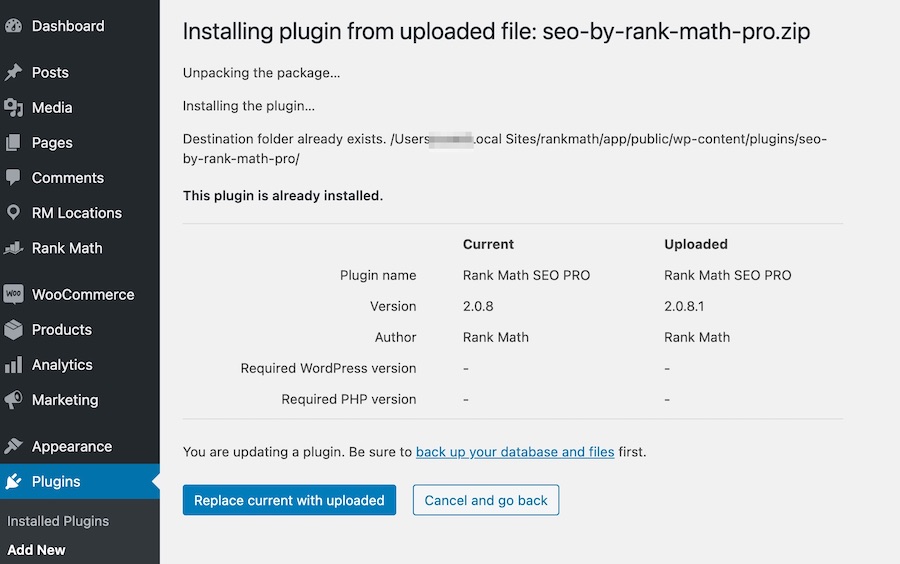Screen dimensions: 900x564
Task: Open the Media menu label
Action: pyautogui.click(x=52, y=107)
